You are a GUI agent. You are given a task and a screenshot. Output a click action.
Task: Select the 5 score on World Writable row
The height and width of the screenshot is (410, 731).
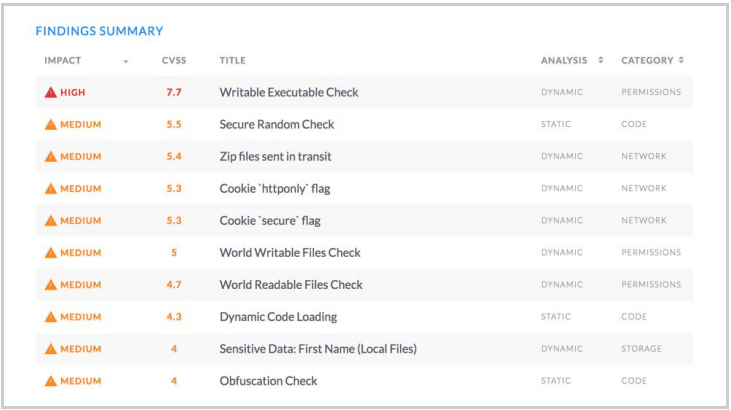click(x=174, y=253)
